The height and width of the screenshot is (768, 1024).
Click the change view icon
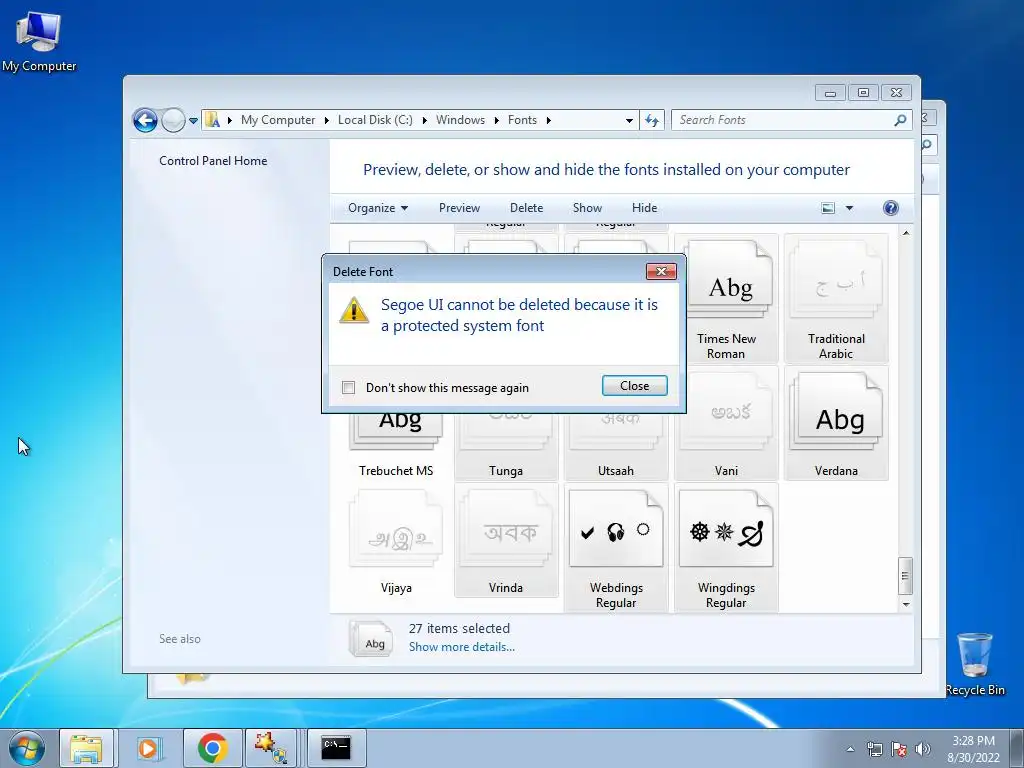(x=827, y=208)
